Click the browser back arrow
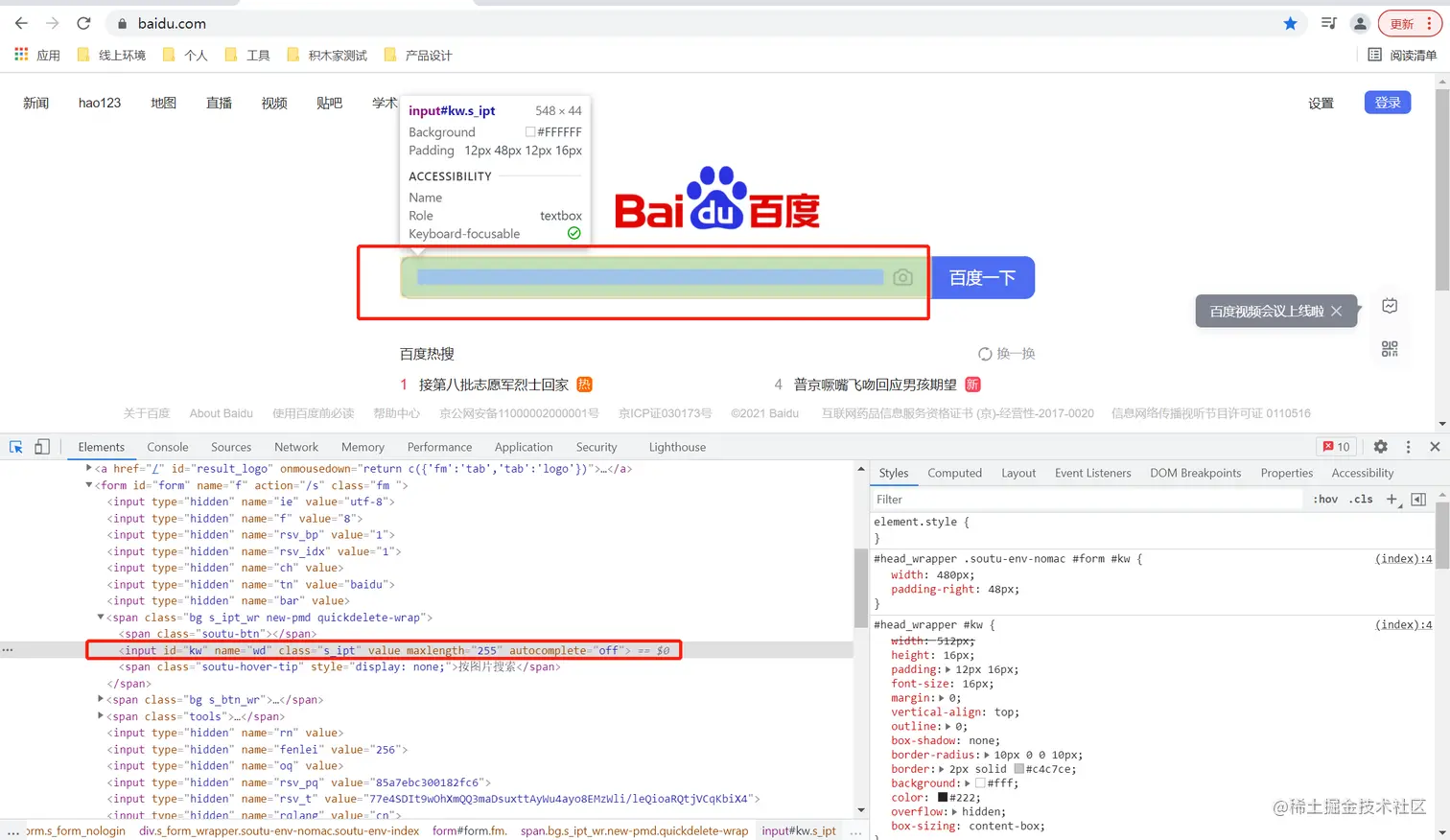 21,23
